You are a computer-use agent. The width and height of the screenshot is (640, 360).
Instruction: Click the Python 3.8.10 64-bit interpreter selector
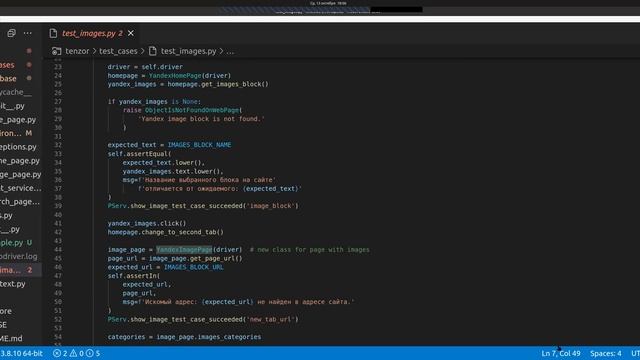[x=21, y=353]
